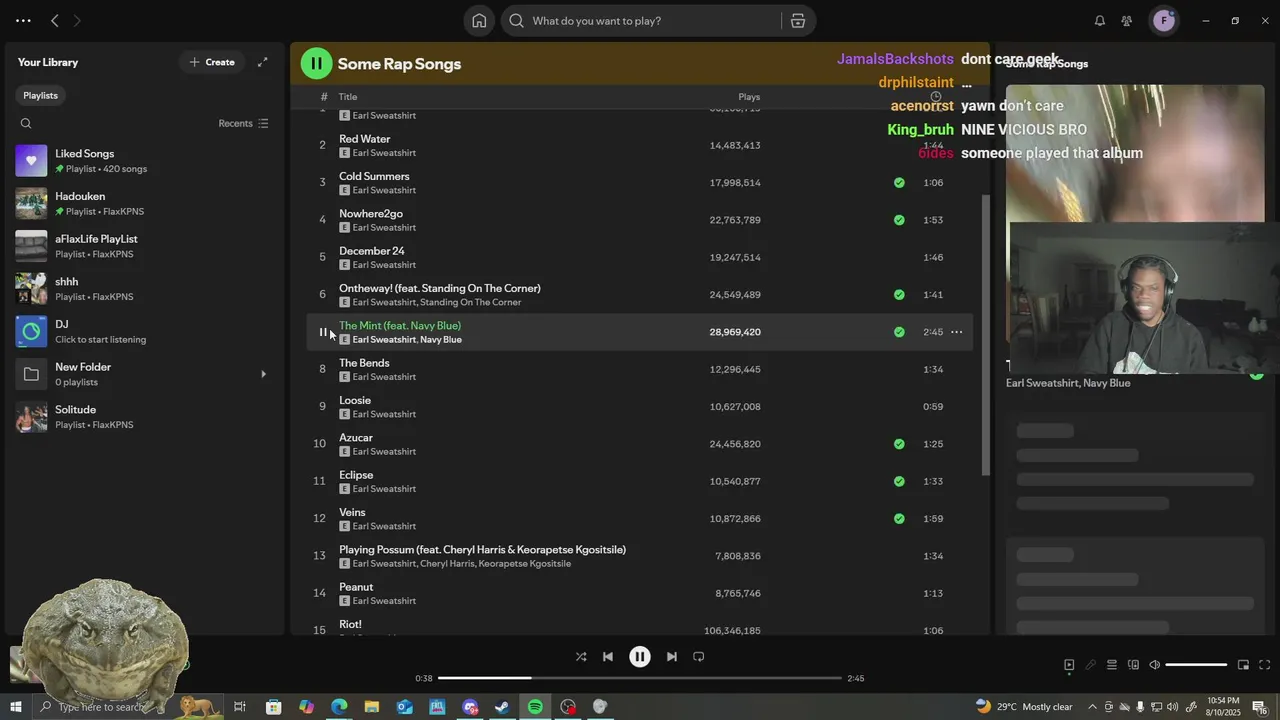Go to Spotify Home
The image size is (1280, 720).
pyautogui.click(x=479, y=21)
